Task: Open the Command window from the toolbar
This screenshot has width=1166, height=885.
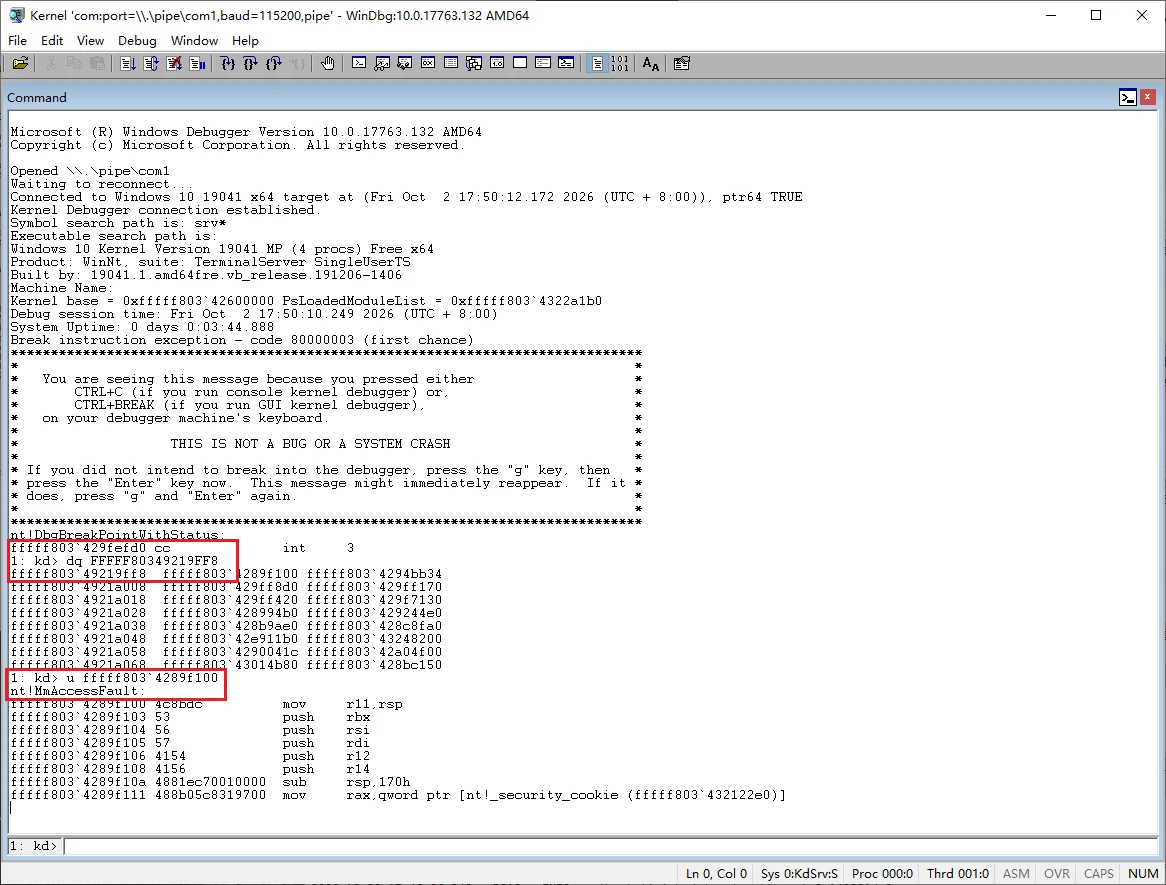Action: (359, 63)
